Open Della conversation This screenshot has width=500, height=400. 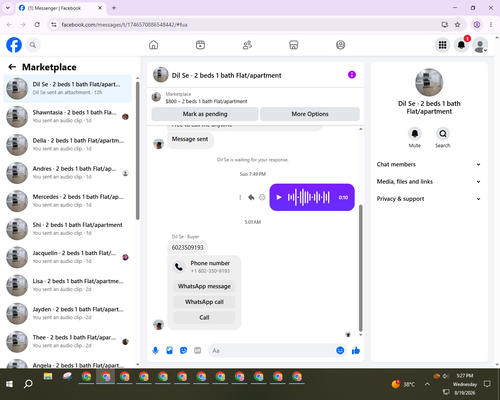coord(67,145)
